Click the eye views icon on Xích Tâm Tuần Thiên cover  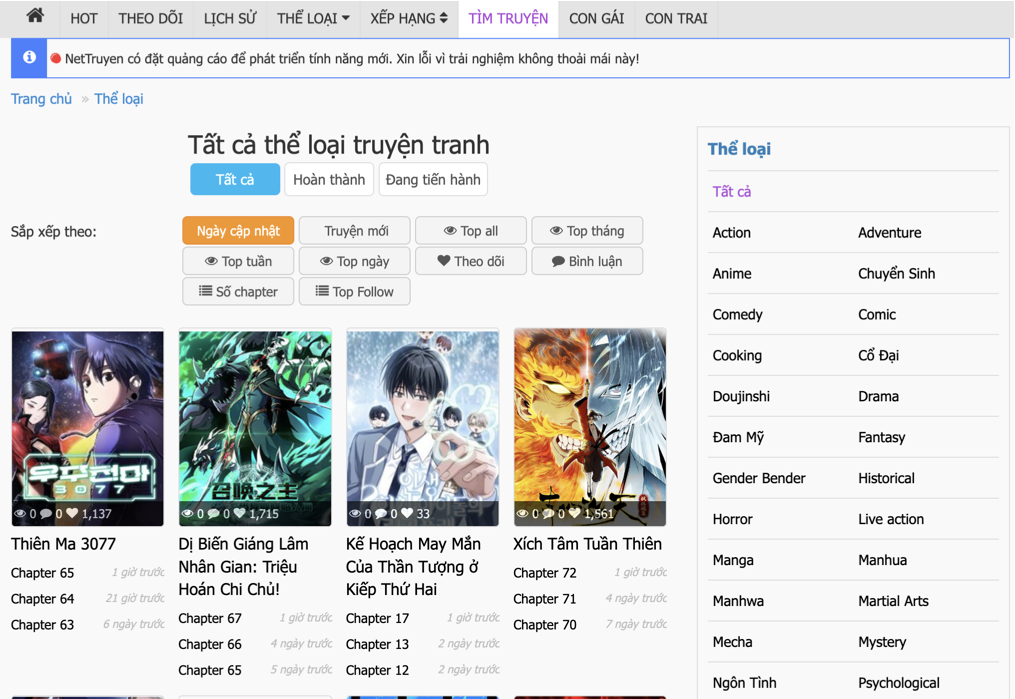[x=522, y=513]
